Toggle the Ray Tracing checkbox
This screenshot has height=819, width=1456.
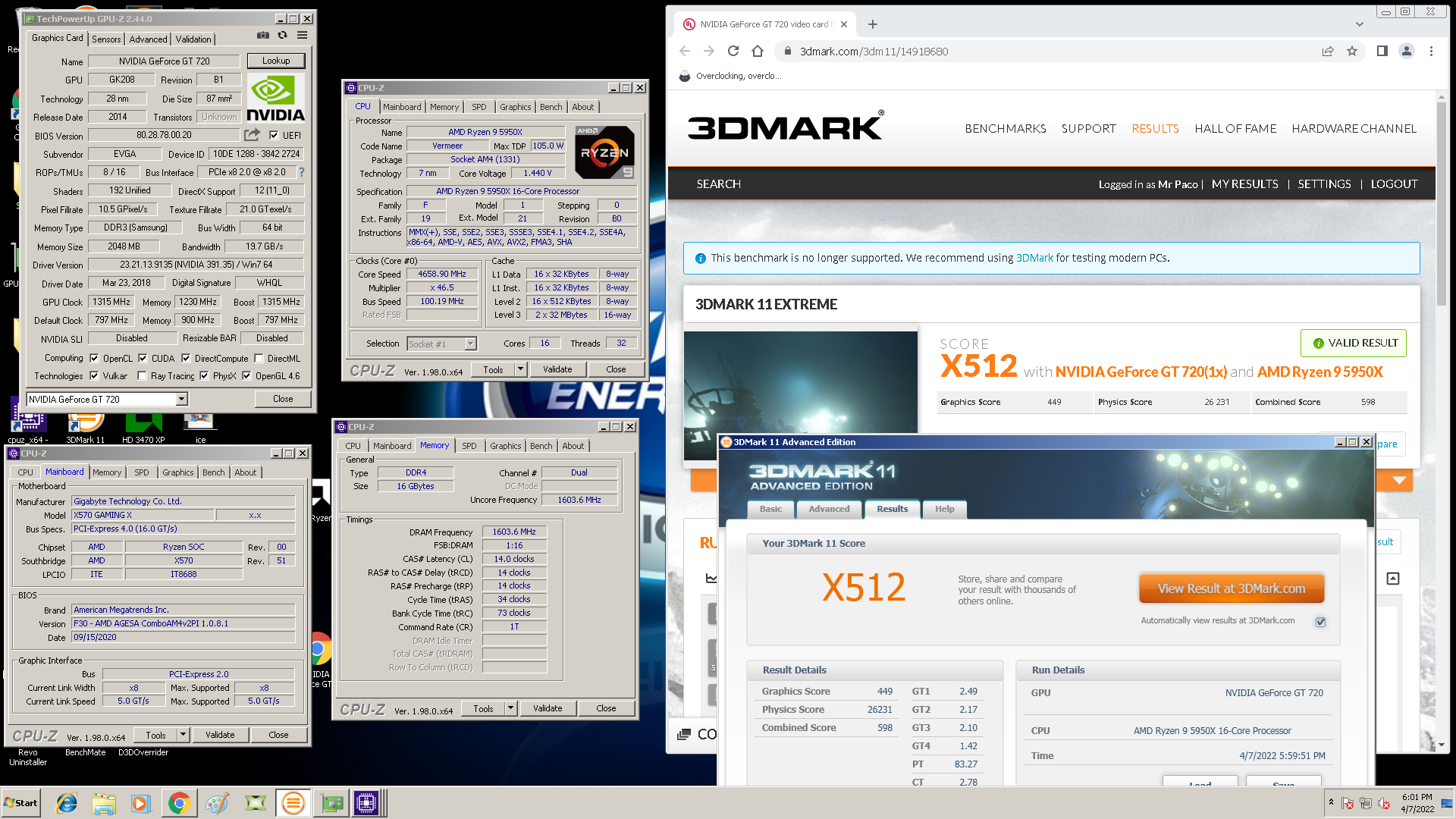point(142,375)
